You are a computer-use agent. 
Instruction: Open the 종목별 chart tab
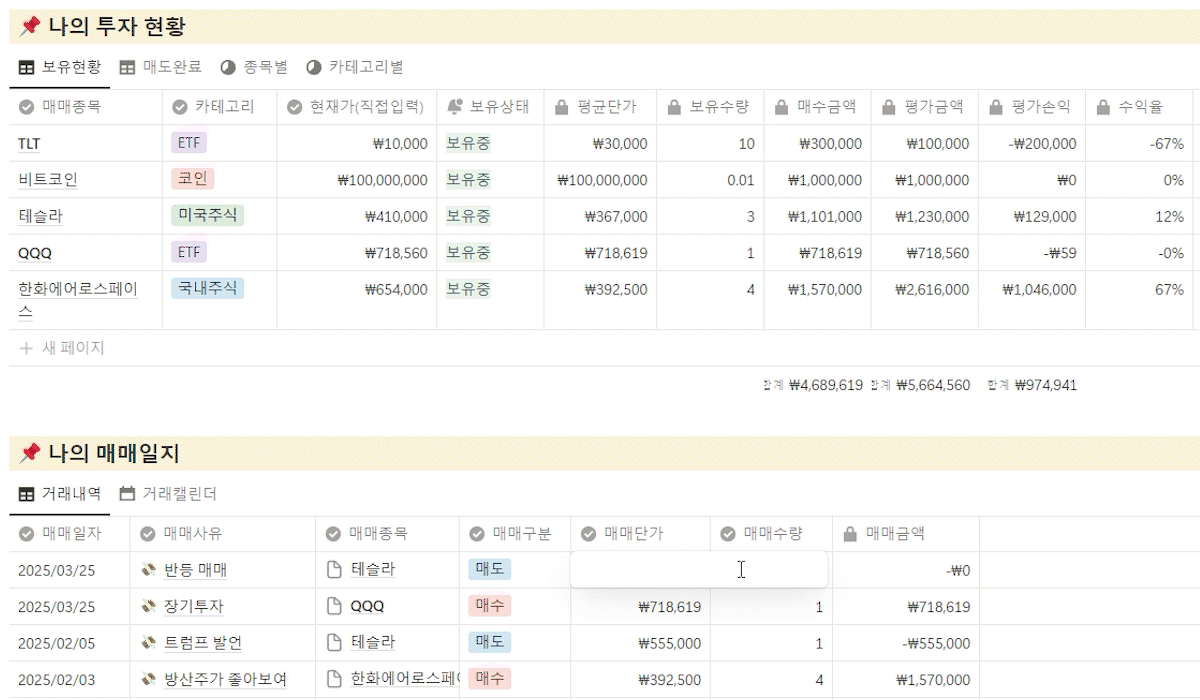(x=254, y=67)
